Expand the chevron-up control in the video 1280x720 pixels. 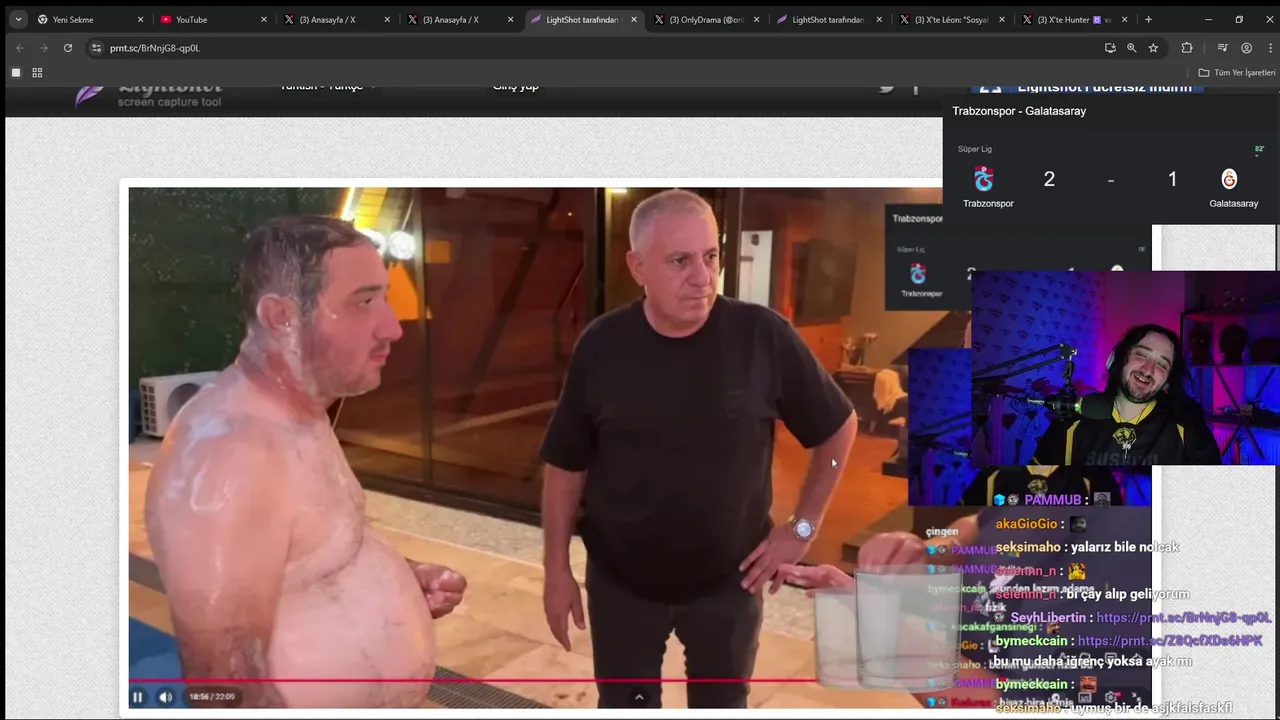[x=639, y=697]
